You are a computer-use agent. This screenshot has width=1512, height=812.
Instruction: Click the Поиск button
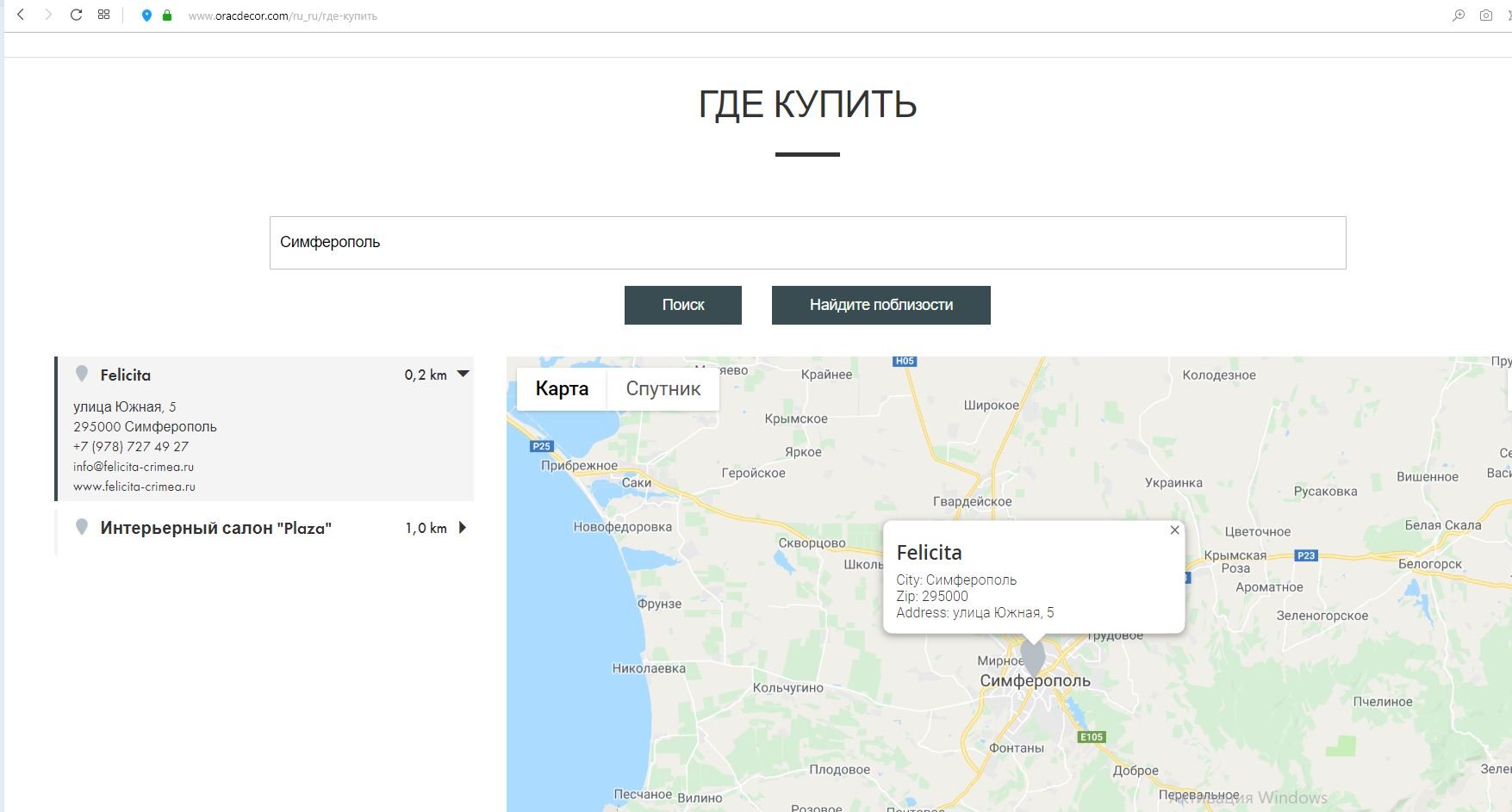tap(683, 305)
